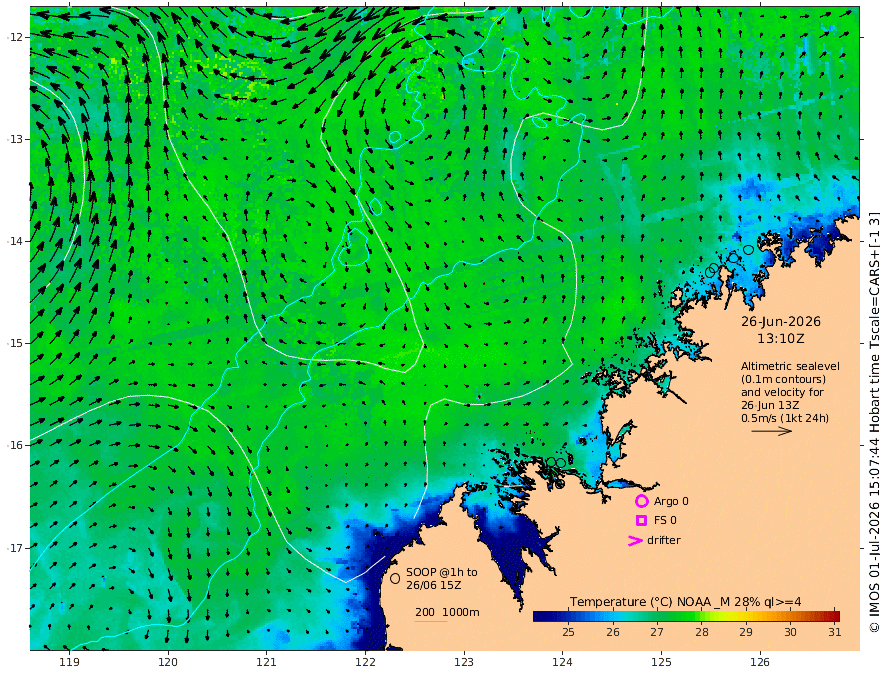This screenshot has height=680, width=880.
Task: Click the Temperature (°C) NOAA colorbar title
Action: point(685,602)
